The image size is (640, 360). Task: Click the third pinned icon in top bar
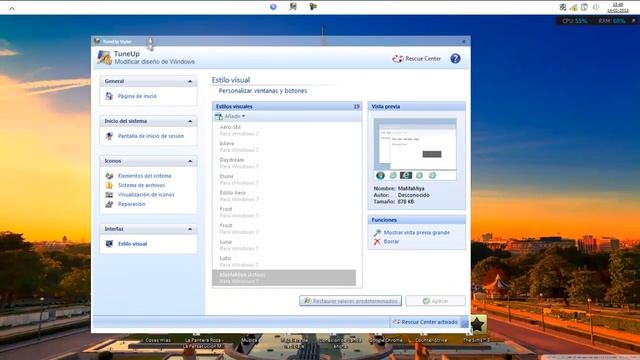pos(313,7)
